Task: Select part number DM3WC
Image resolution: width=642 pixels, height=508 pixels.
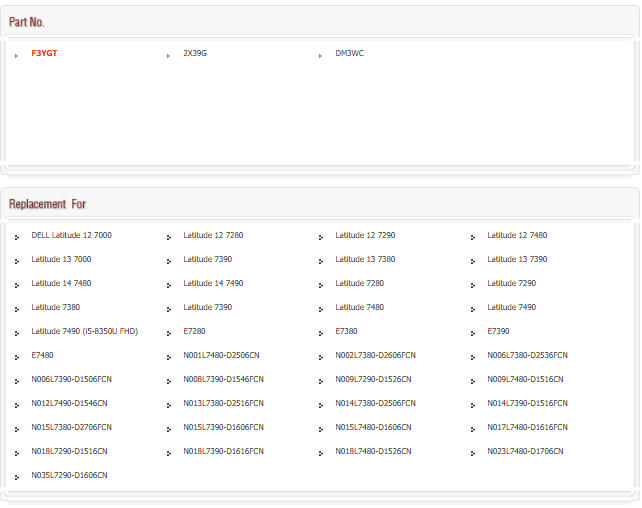Action: pos(349,53)
